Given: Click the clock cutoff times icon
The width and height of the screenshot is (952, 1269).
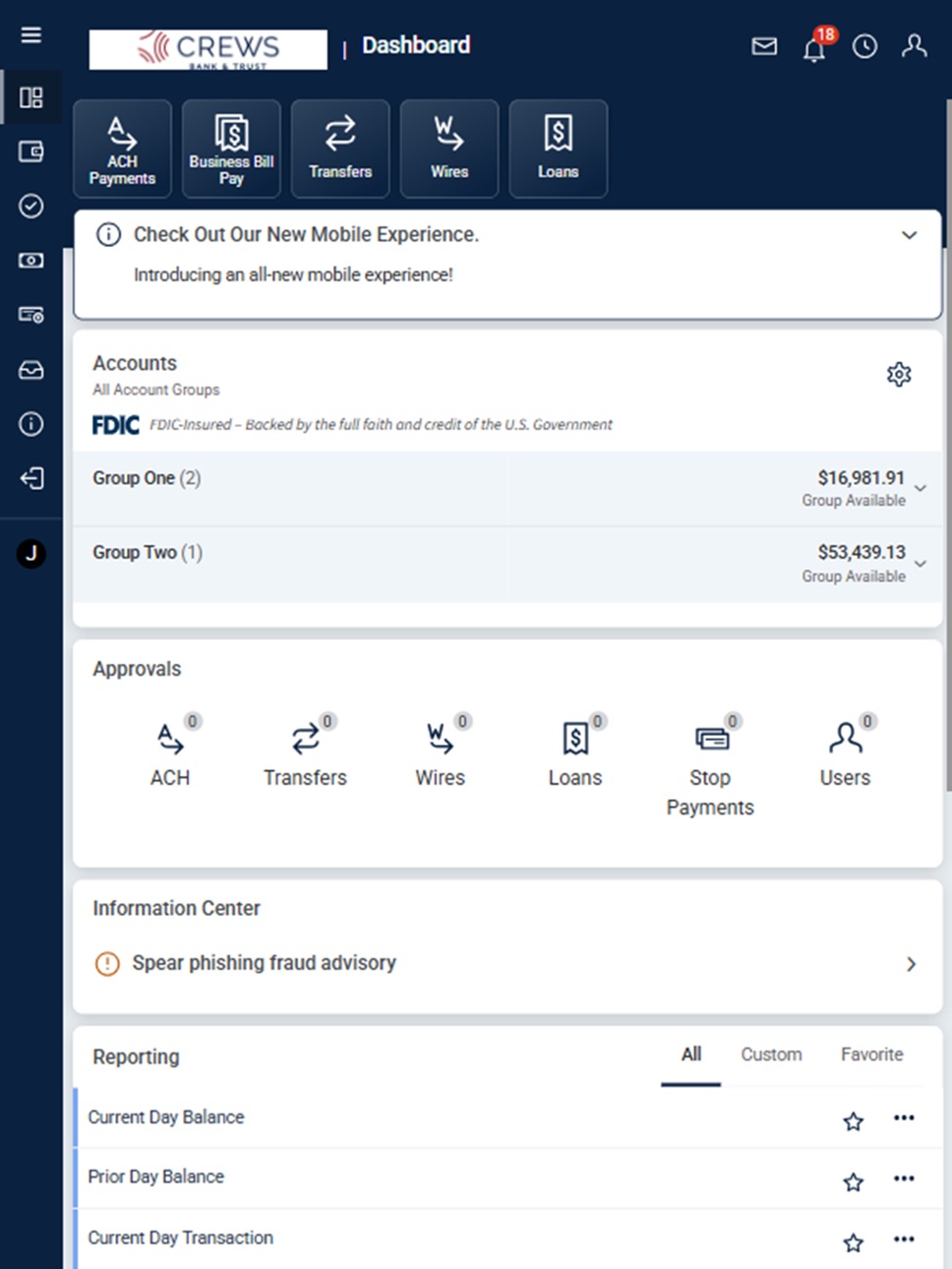Looking at the screenshot, I should click(x=864, y=46).
